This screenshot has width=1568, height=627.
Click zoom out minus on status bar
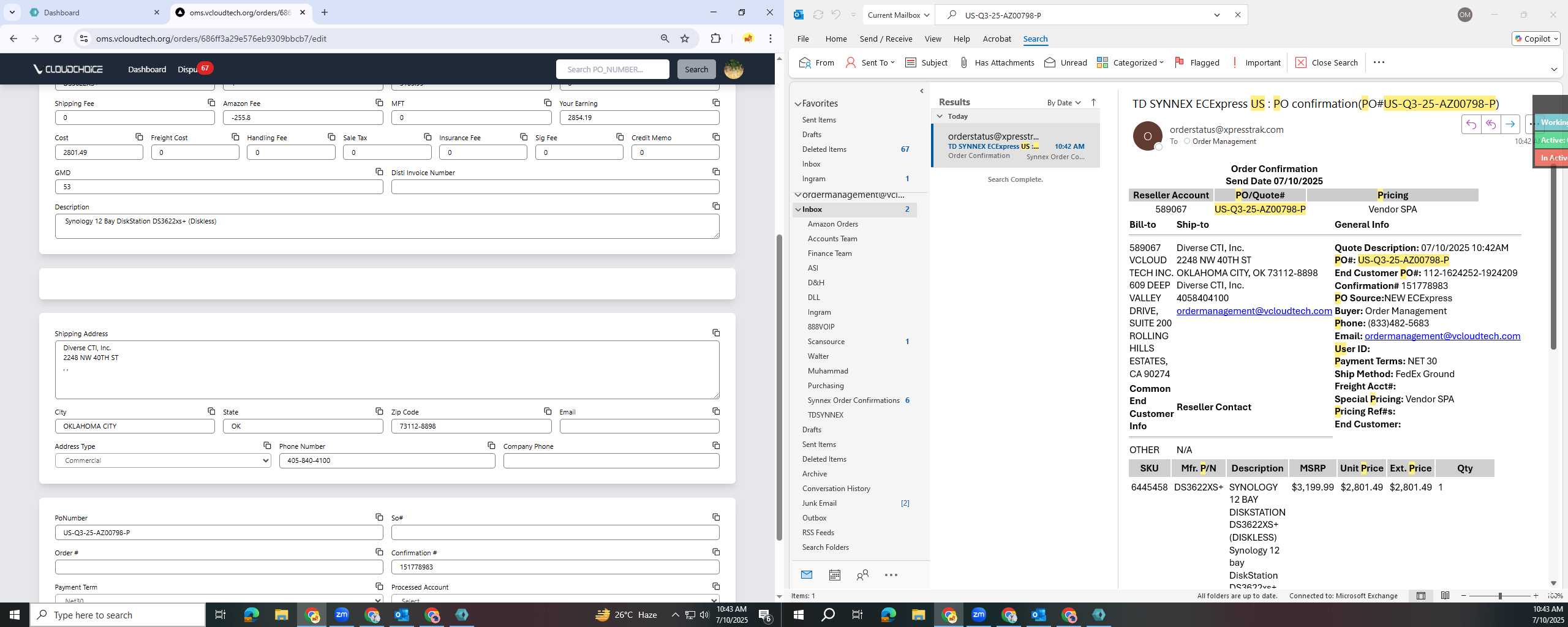pyautogui.click(x=1464, y=596)
